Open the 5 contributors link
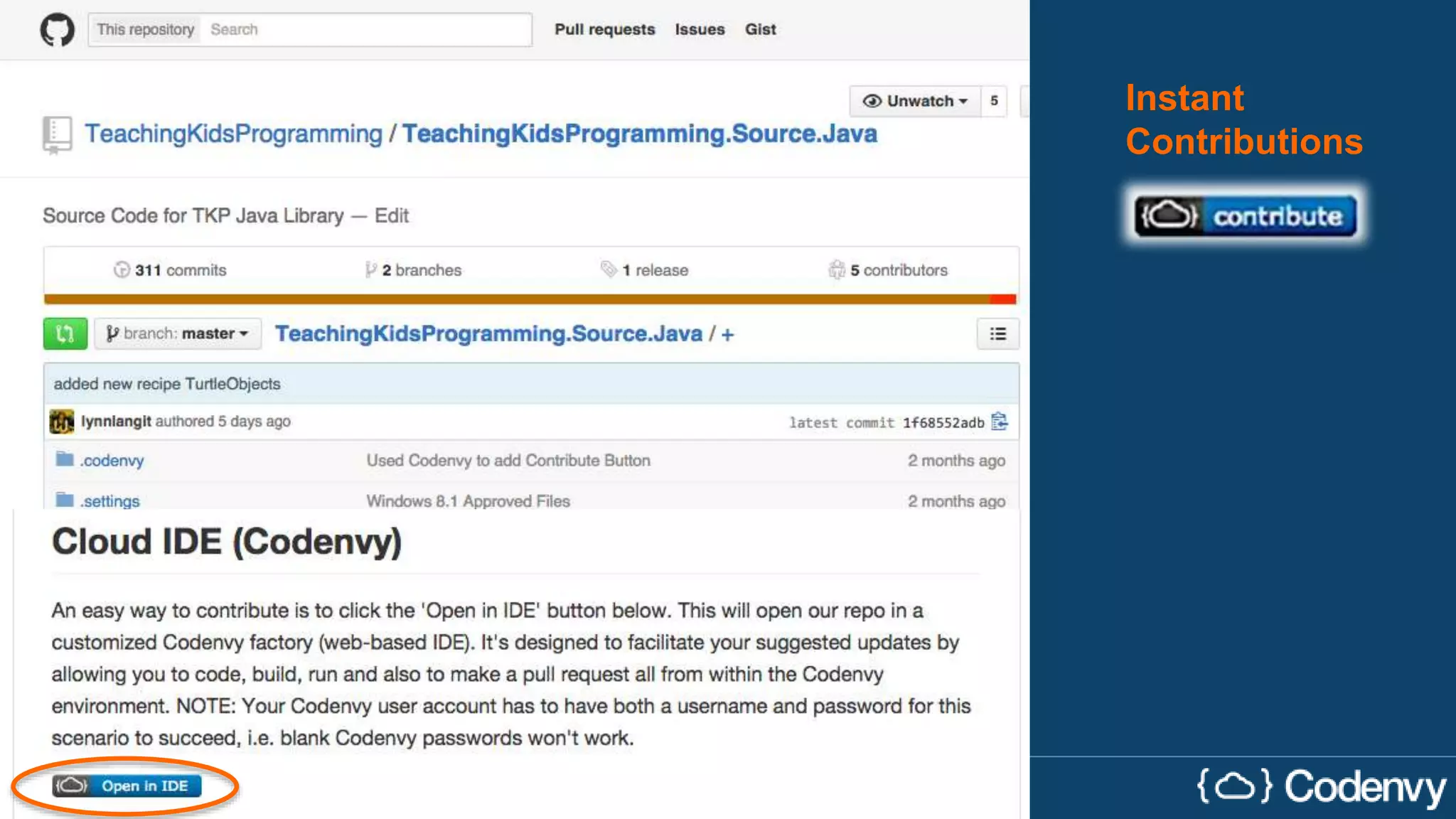1456x819 pixels. coord(898,270)
